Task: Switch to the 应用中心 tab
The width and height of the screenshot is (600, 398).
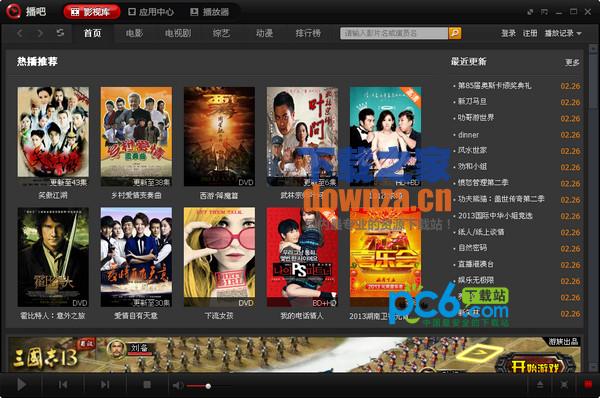Action: [x=151, y=12]
